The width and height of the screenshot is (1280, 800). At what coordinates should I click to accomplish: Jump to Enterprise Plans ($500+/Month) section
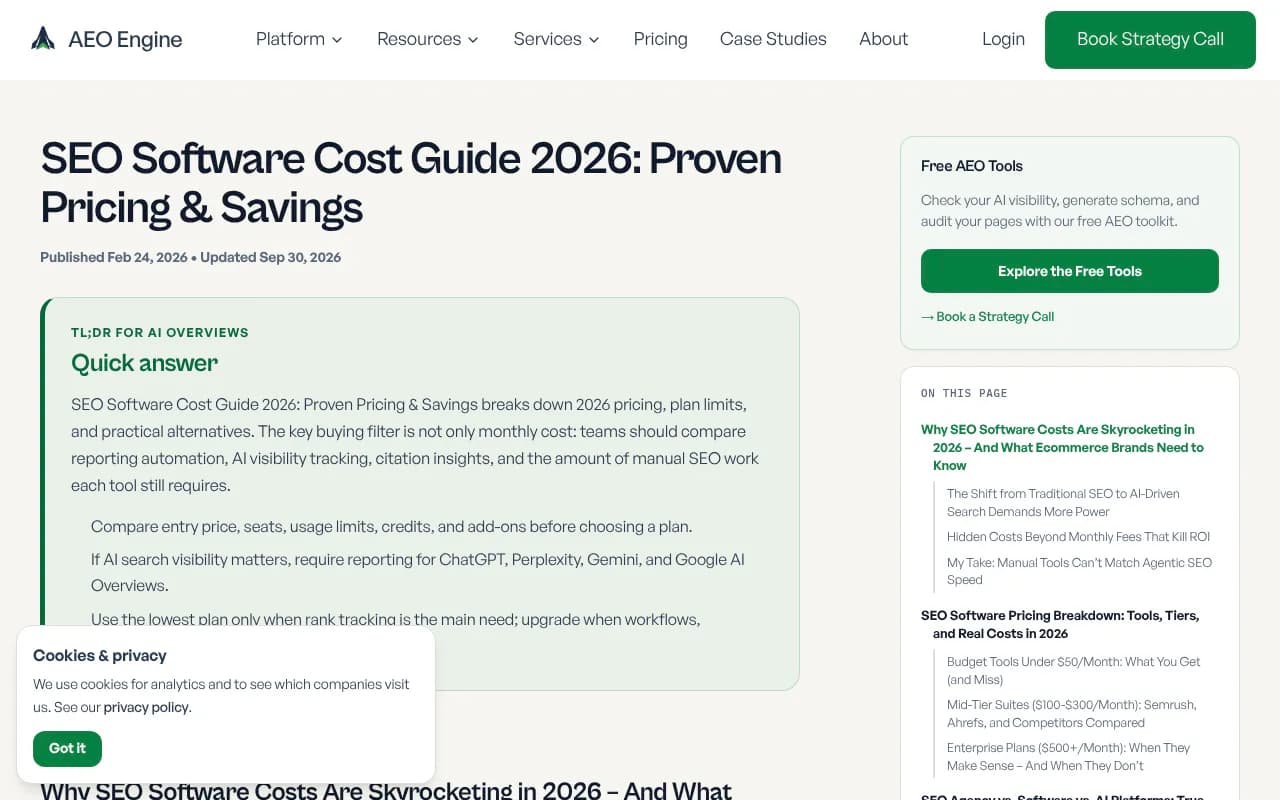click(x=1068, y=756)
